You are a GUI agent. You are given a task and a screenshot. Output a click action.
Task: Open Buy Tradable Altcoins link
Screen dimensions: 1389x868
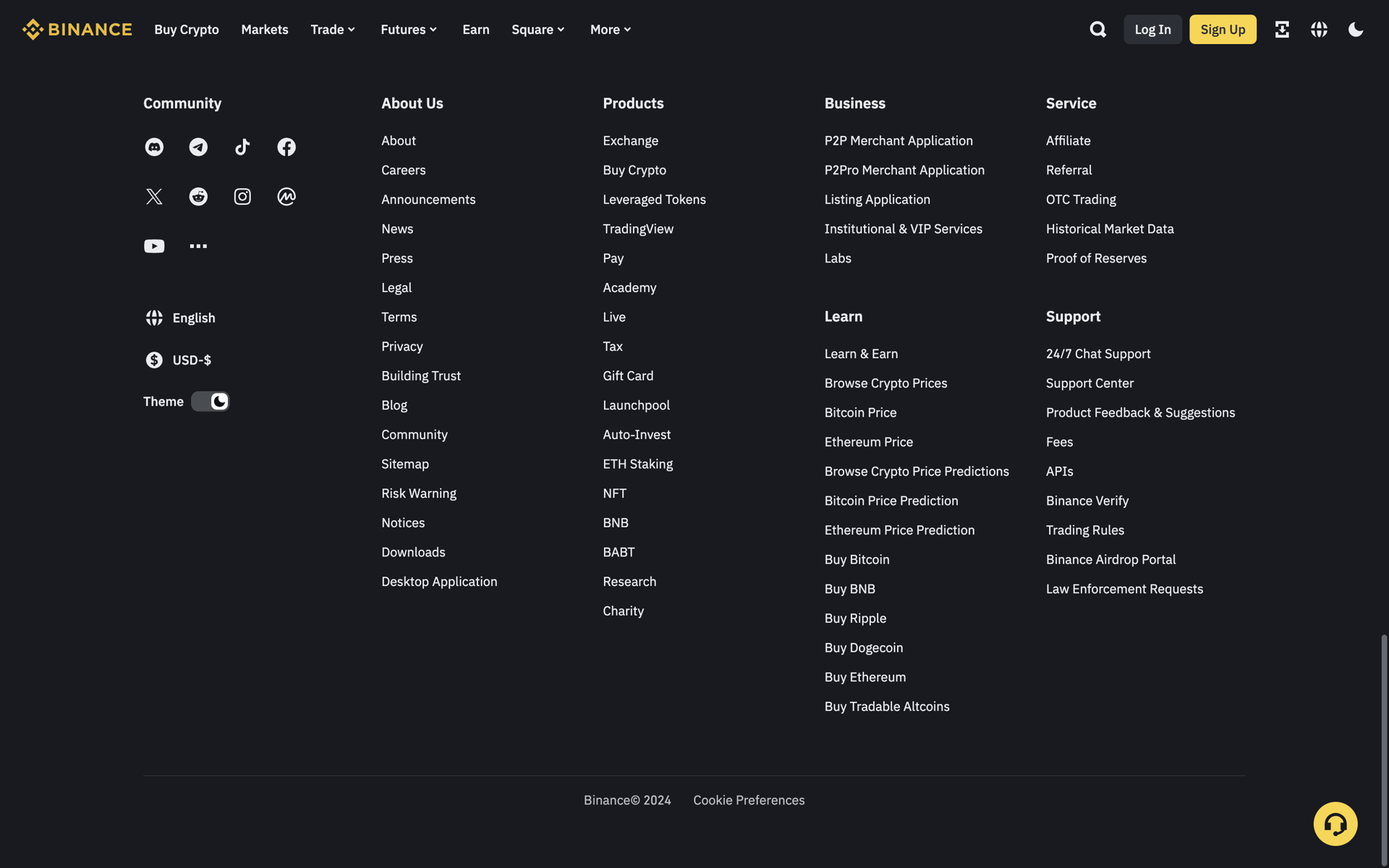[887, 707]
